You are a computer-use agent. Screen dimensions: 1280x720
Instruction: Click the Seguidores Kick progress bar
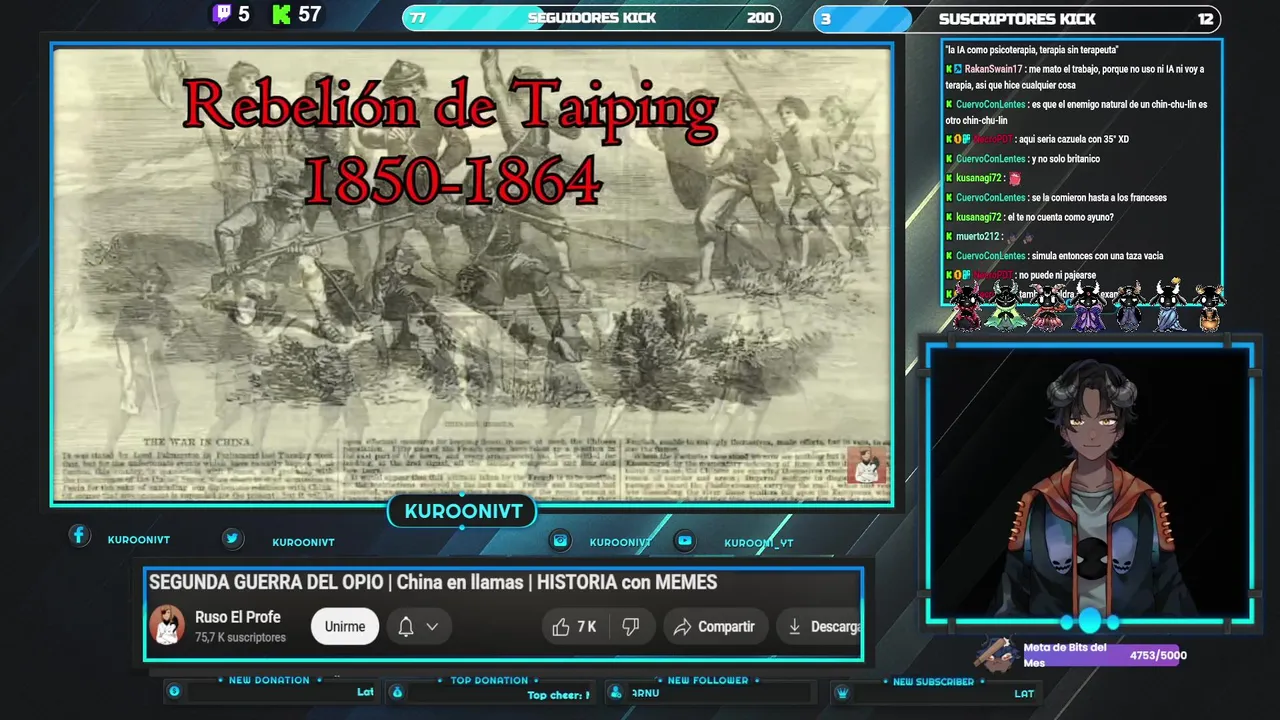[x=591, y=18]
